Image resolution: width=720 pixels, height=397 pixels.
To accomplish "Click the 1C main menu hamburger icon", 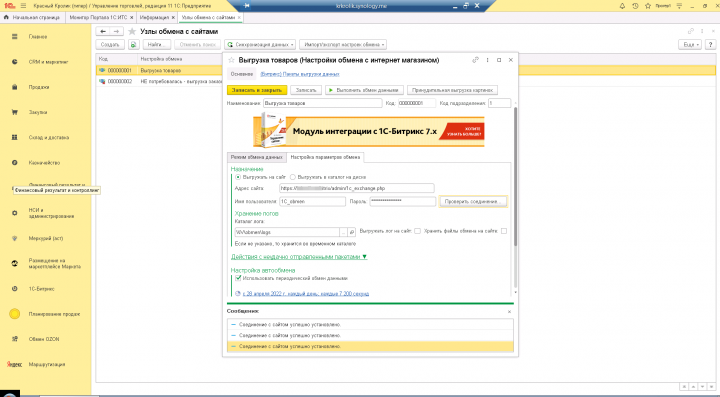I will click(x=23, y=6).
